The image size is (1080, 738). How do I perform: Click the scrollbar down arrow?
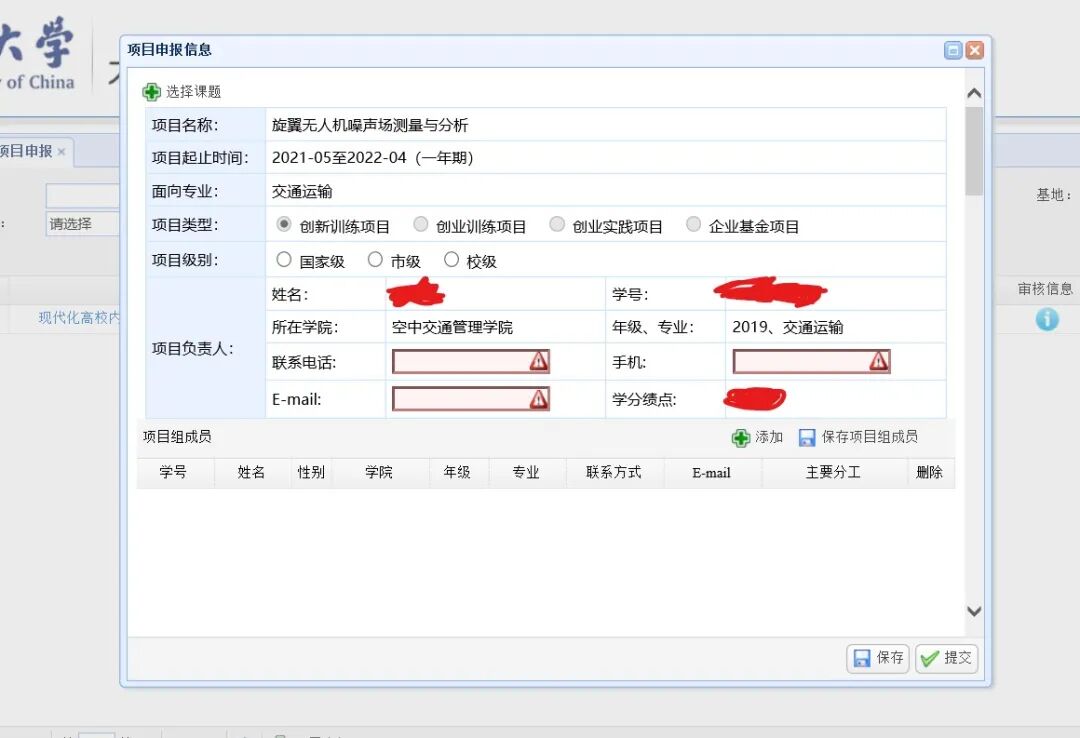click(974, 611)
